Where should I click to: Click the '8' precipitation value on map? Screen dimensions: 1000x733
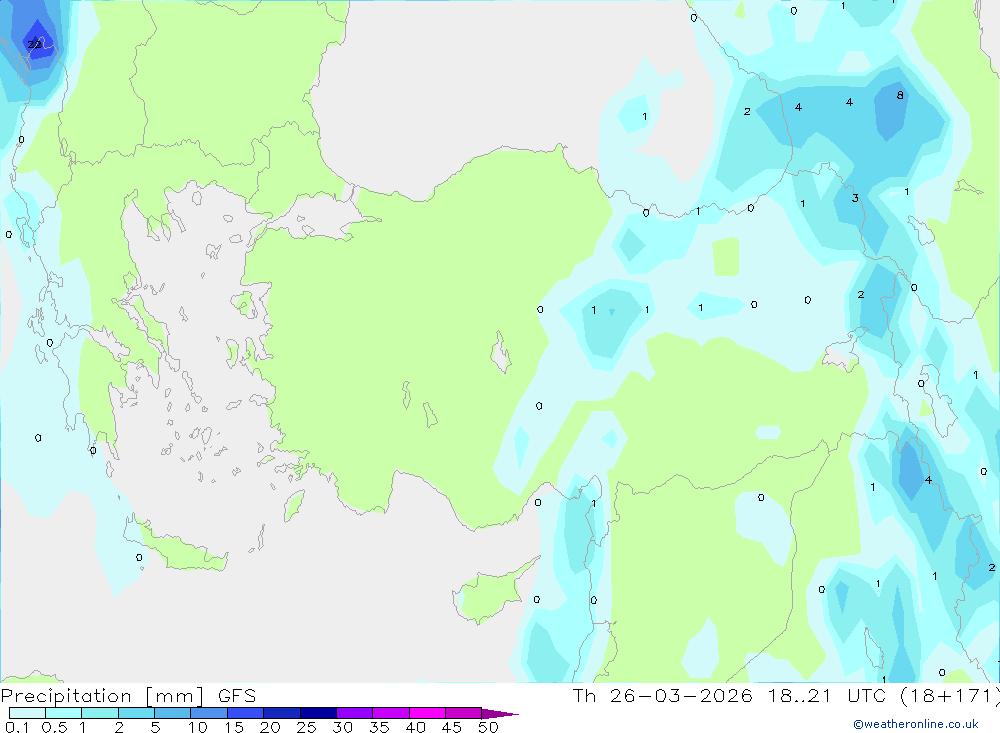[x=900, y=95]
